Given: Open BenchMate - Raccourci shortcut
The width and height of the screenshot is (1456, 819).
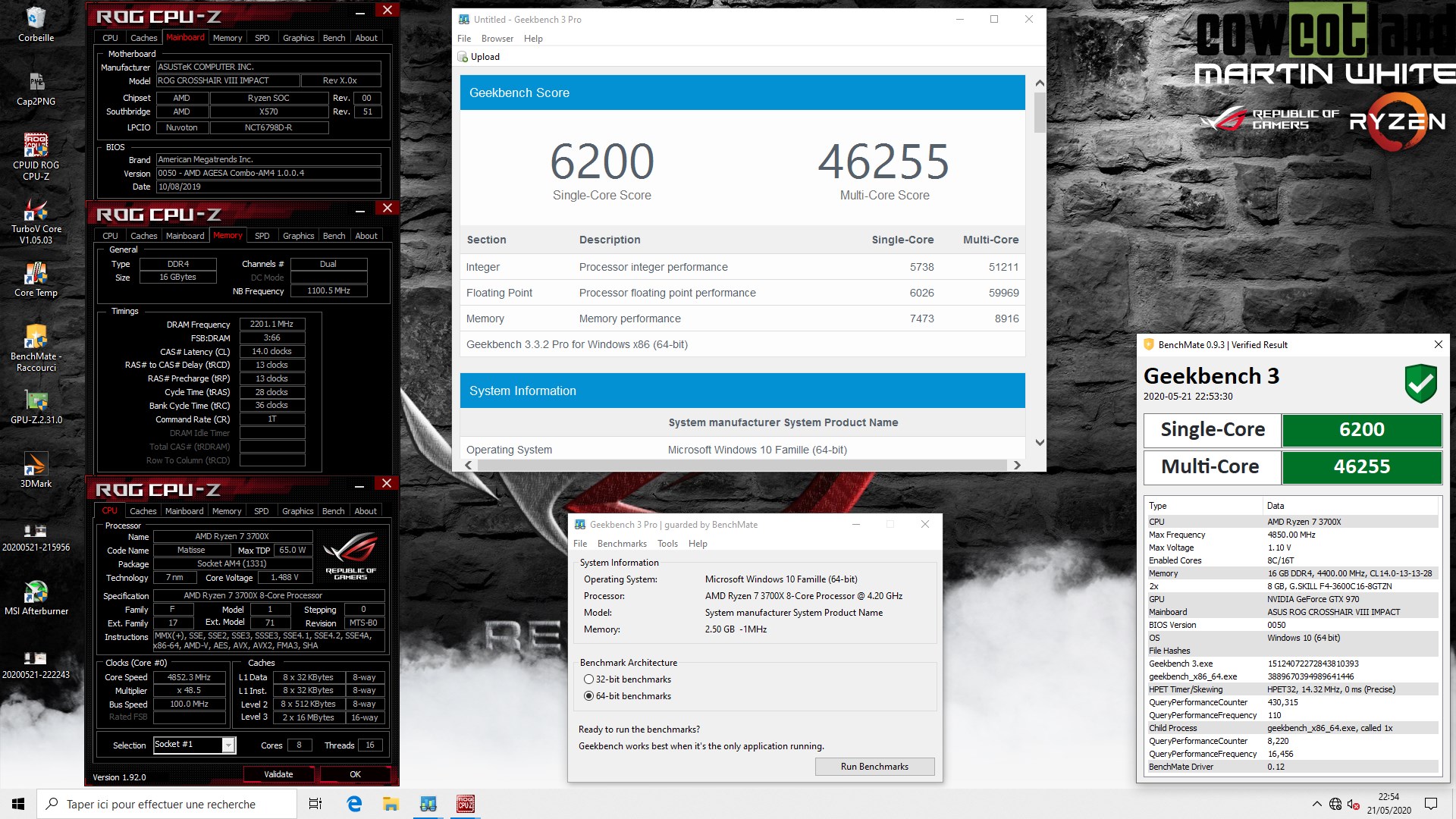Looking at the screenshot, I should [x=36, y=348].
